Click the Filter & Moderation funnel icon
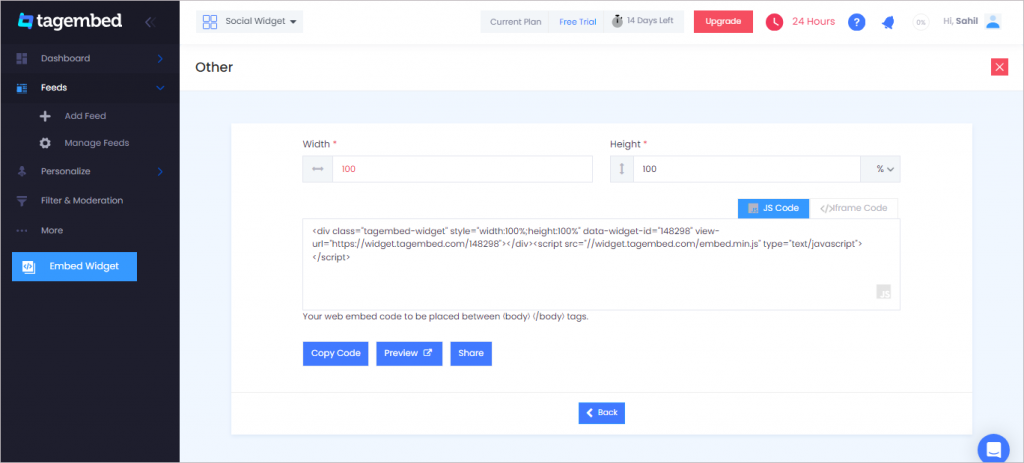Screen dimensions: 1024x463 click(22, 200)
